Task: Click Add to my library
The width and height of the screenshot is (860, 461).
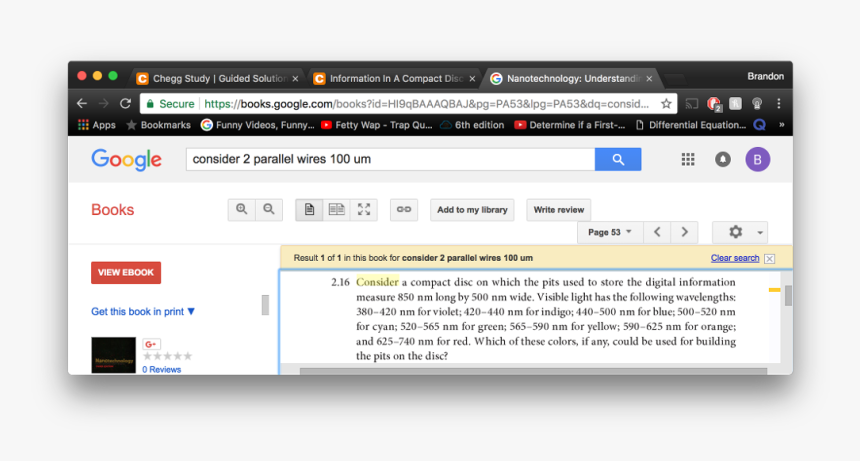Action: (x=472, y=210)
